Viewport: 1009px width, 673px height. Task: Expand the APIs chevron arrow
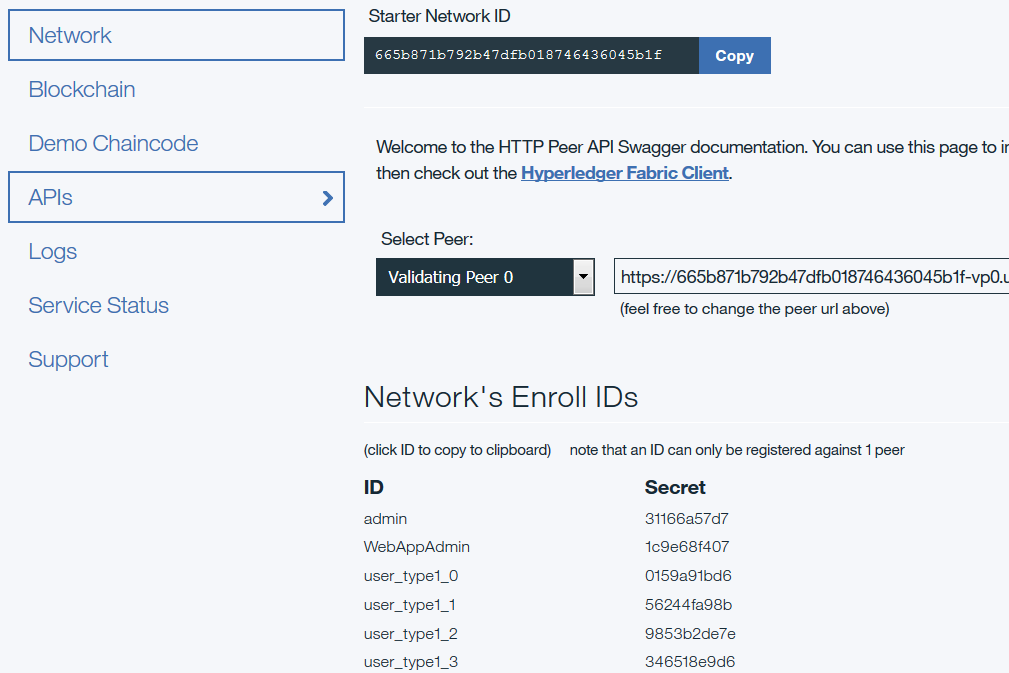pyautogui.click(x=327, y=197)
